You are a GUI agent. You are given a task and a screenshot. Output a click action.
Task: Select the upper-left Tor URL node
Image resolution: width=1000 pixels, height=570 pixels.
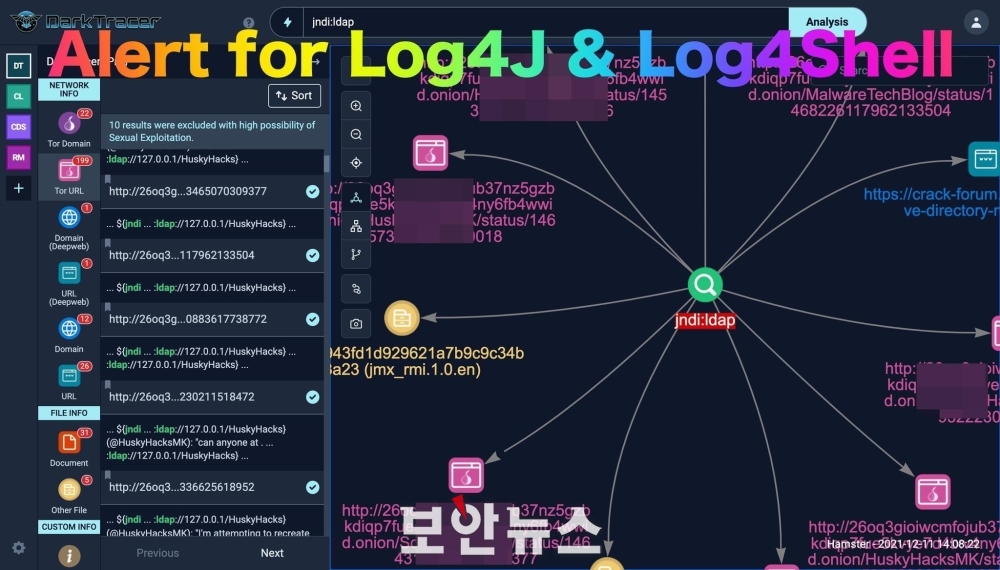[430, 153]
